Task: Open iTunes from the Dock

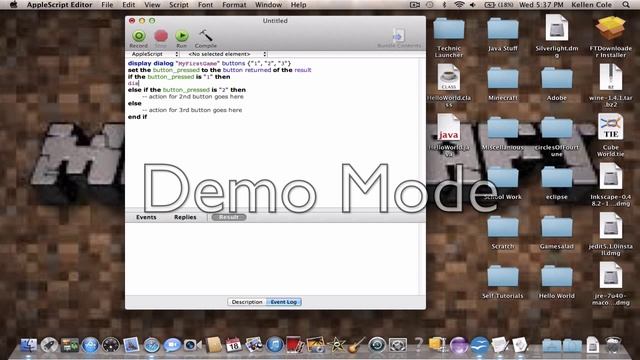Action: tap(275, 345)
